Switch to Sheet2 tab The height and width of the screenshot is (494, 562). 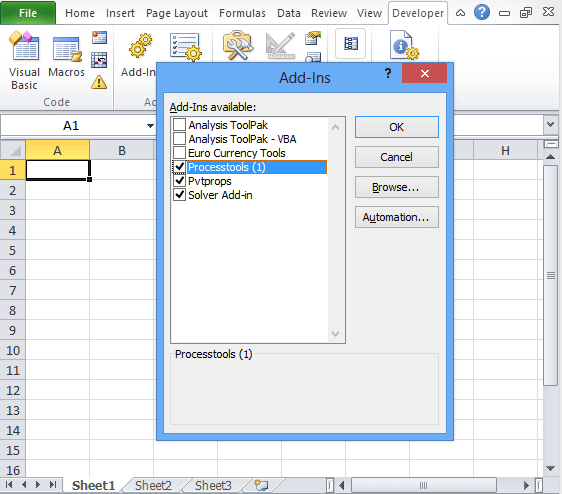click(x=153, y=485)
